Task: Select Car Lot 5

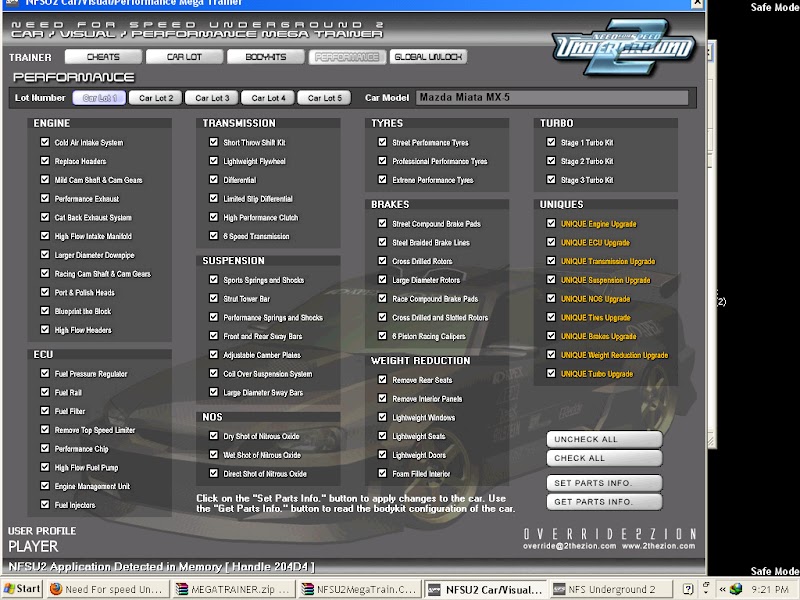Action: (x=324, y=98)
